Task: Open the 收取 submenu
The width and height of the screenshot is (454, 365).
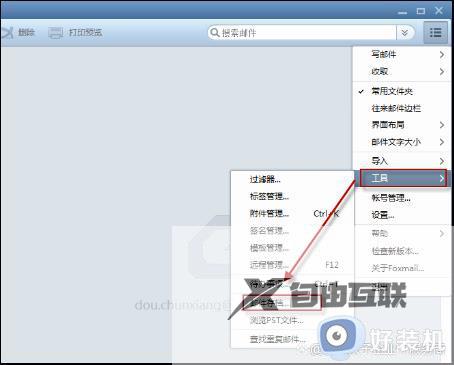Action: [x=401, y=71]
